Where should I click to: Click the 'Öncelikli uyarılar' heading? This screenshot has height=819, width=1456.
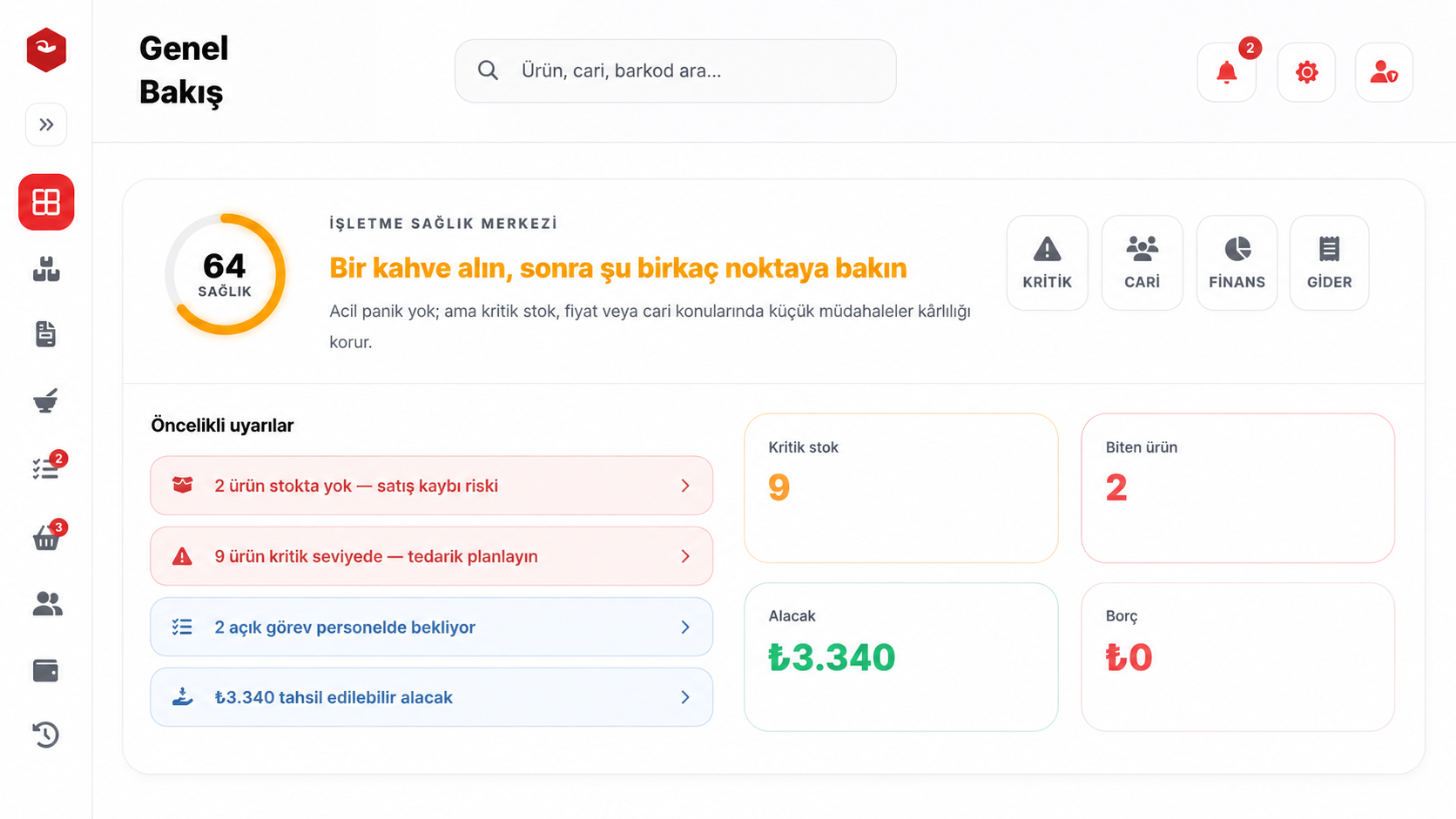point(222,426)
